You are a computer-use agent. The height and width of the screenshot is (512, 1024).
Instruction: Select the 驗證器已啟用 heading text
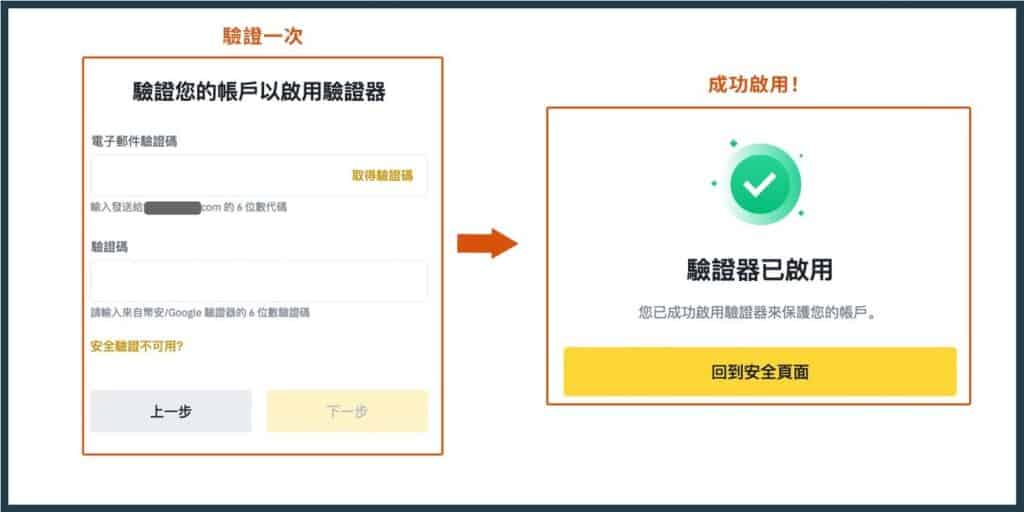pos(760,269)
